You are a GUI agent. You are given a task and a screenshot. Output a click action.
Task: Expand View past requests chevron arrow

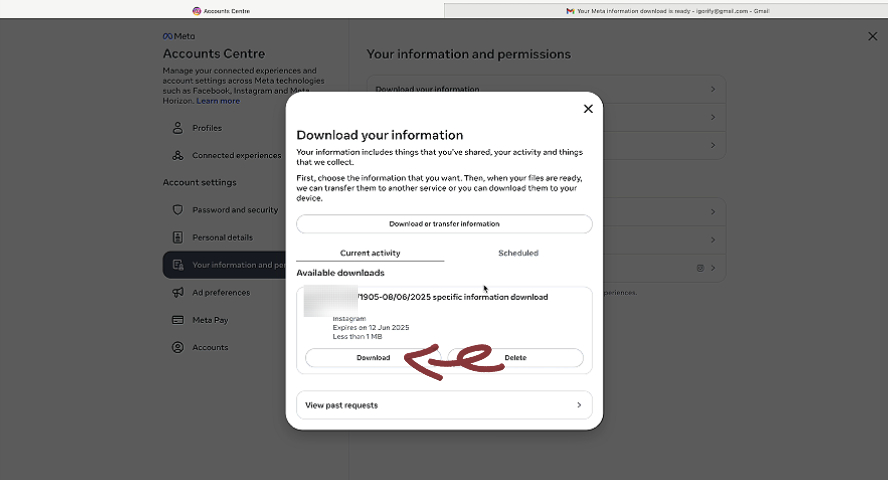click(x=579, y=405)
